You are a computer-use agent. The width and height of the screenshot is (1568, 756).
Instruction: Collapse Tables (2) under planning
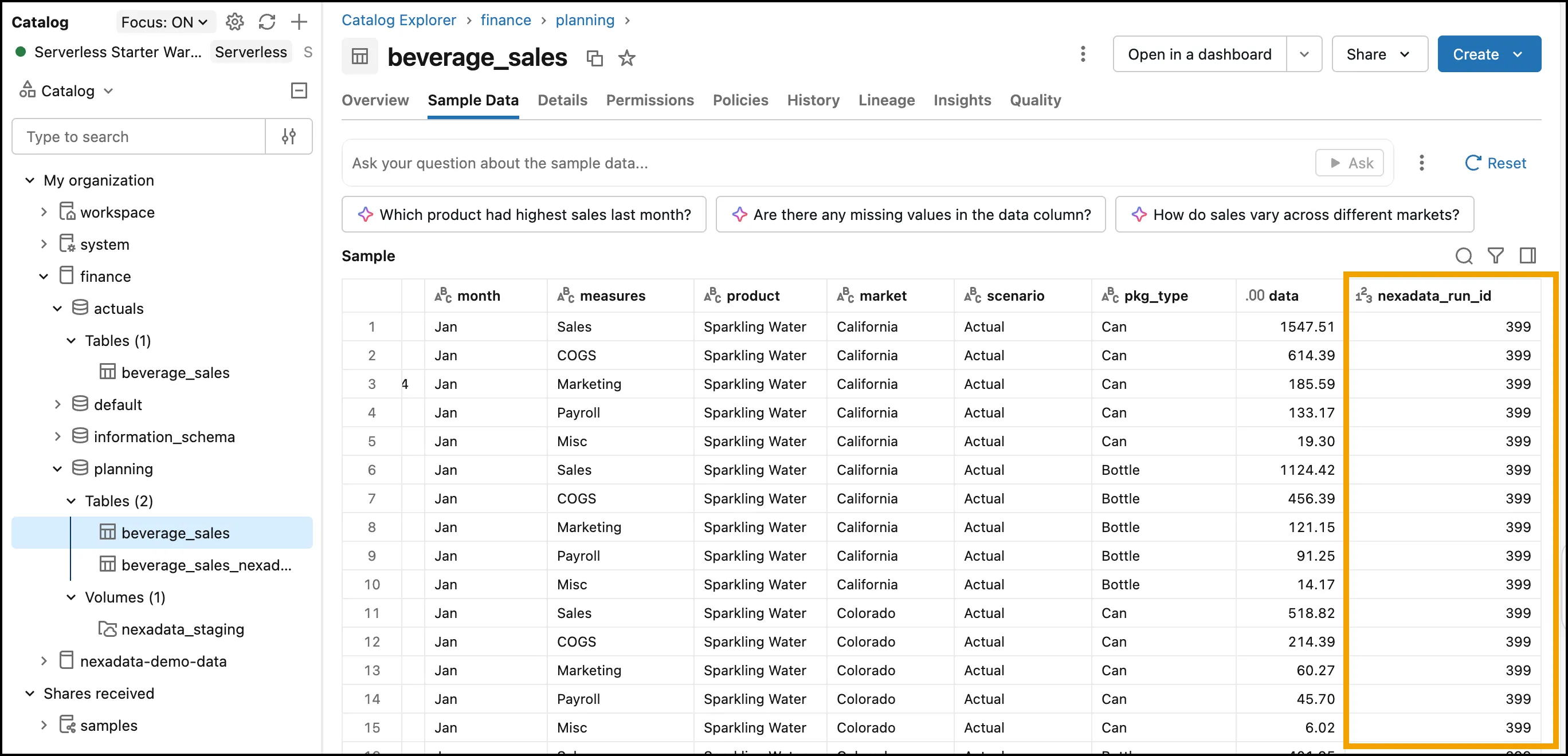click(71, 501)
